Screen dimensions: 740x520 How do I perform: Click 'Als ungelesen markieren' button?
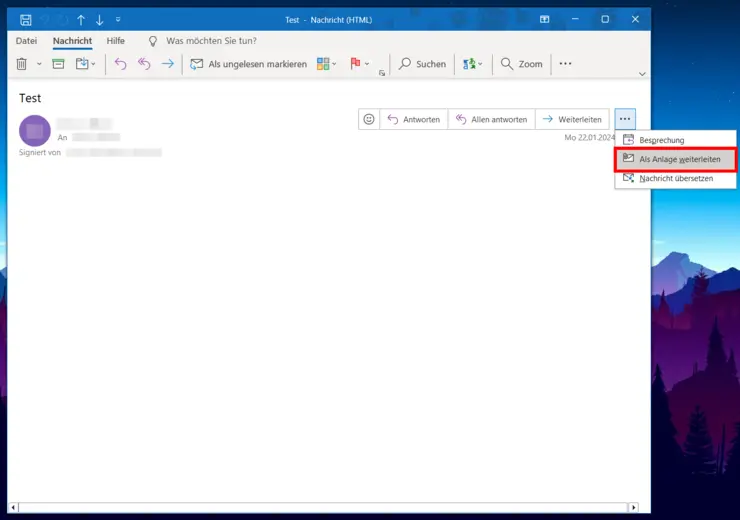click(248, 64)
